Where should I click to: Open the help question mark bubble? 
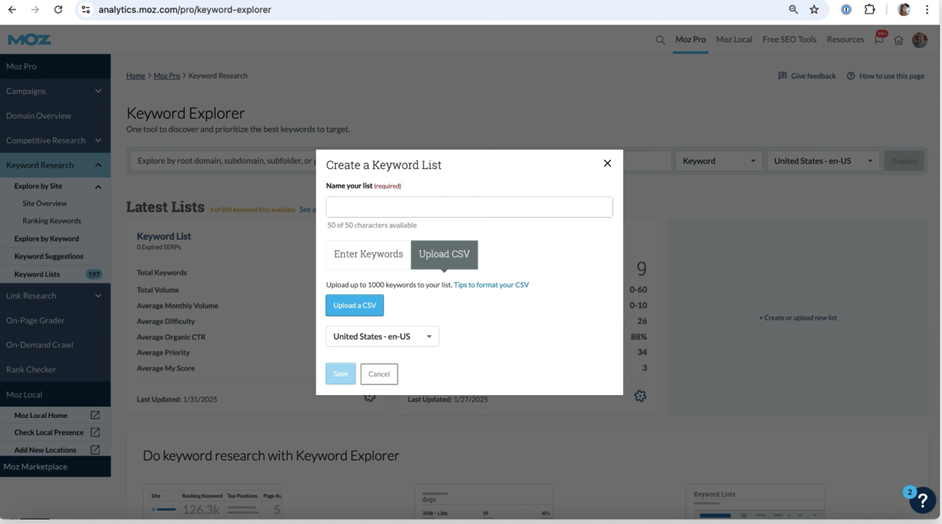point(921,499)
